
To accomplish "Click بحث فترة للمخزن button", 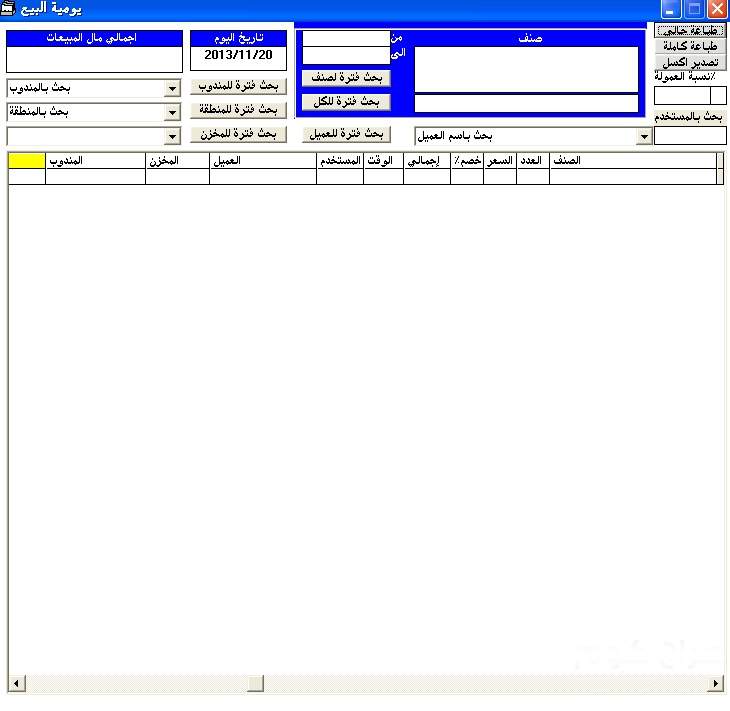I will pyautogui.click(x=239, y=134).
